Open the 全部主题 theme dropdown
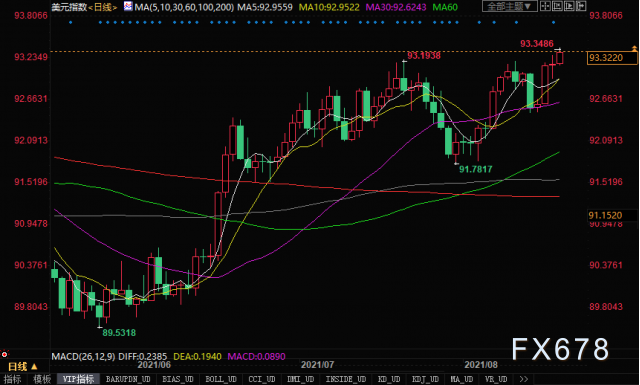Screen dimensions: 640x385 click(x=509, y=6)
